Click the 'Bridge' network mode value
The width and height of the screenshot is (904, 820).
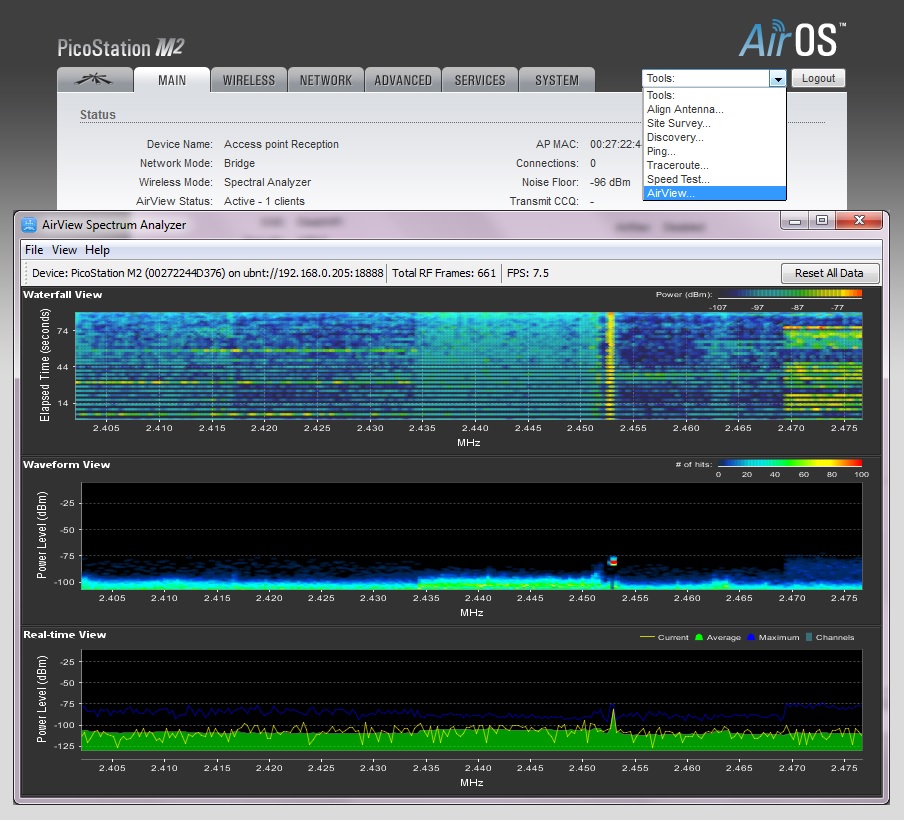[239, 163]
